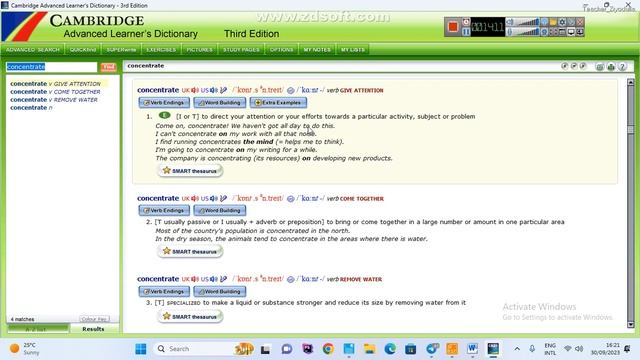640x360 pixels.
Task: Click the second small round navigation icon in header
Action: pos(574,66)
